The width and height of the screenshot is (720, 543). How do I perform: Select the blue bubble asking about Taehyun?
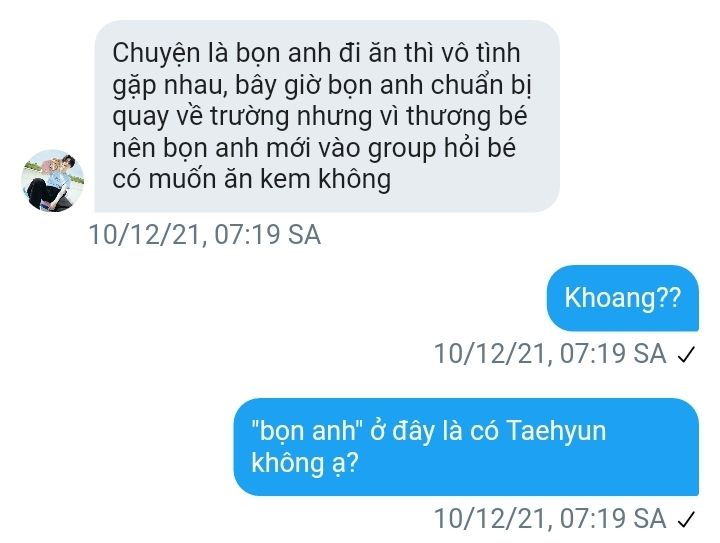[466, 447]
